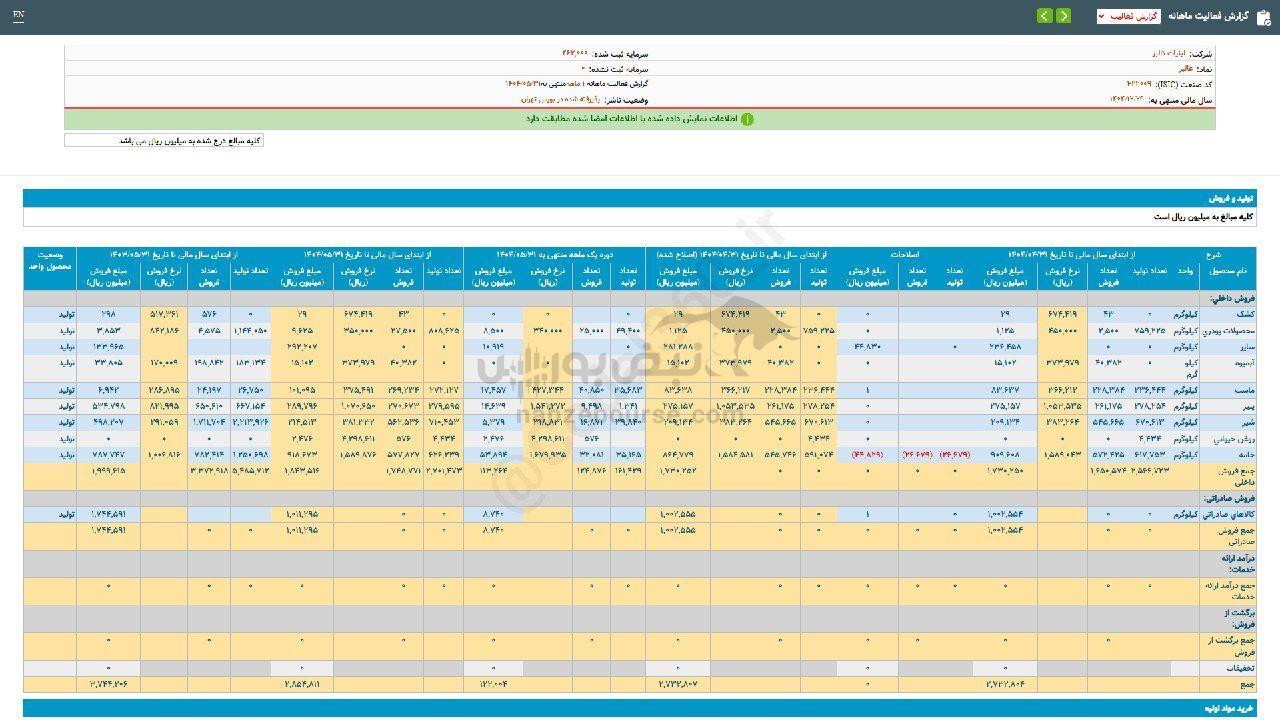This screenshot has height=720, width=1280.
Task: Select the اصلاحات column group header
Action: tap(904, 255)
